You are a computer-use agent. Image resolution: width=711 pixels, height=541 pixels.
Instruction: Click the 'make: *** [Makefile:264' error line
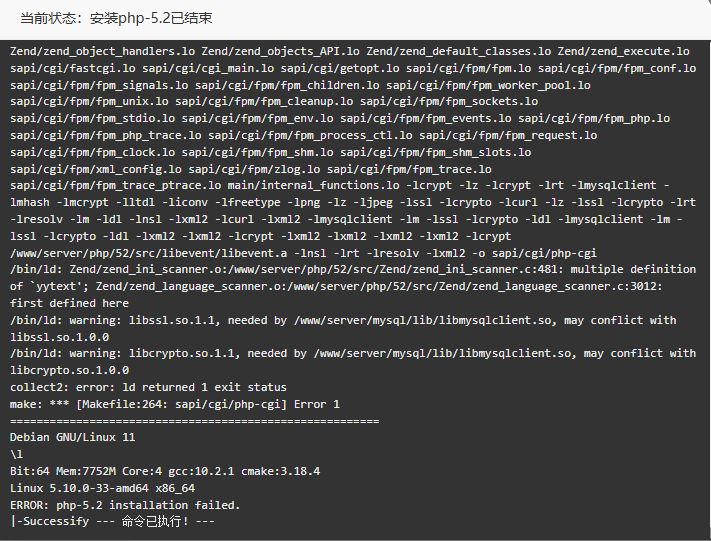(x=175, y=405)
